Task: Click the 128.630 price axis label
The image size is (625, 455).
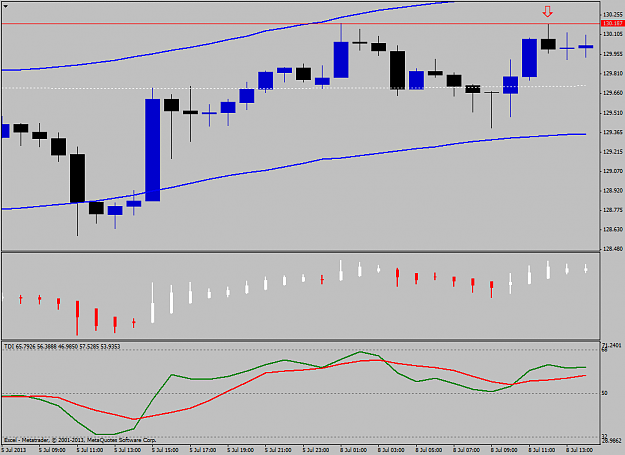Action: coord(613,229)
